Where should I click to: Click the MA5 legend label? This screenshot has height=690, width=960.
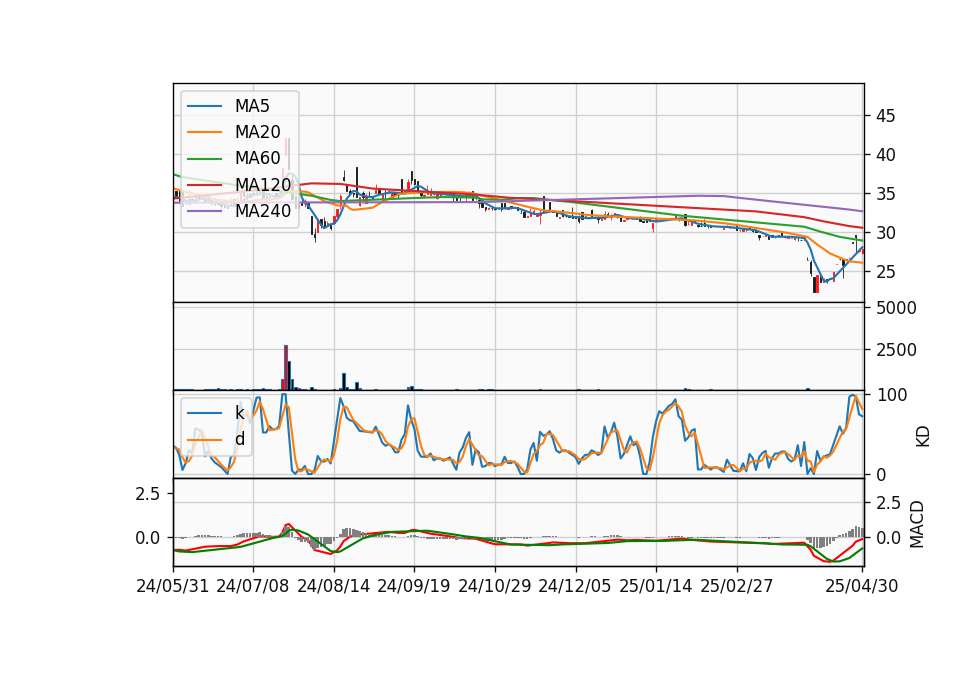tap(252, 106)
